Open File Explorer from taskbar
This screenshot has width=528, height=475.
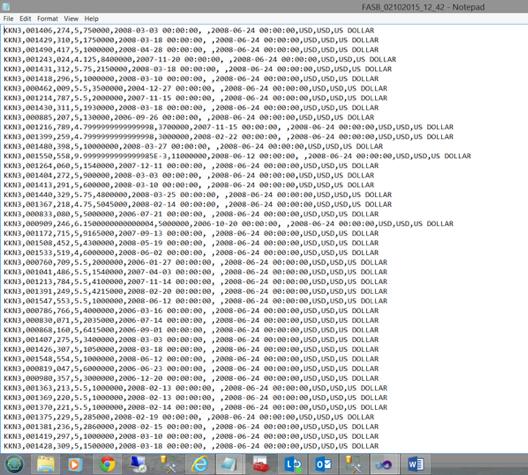[x=46, y=465]
